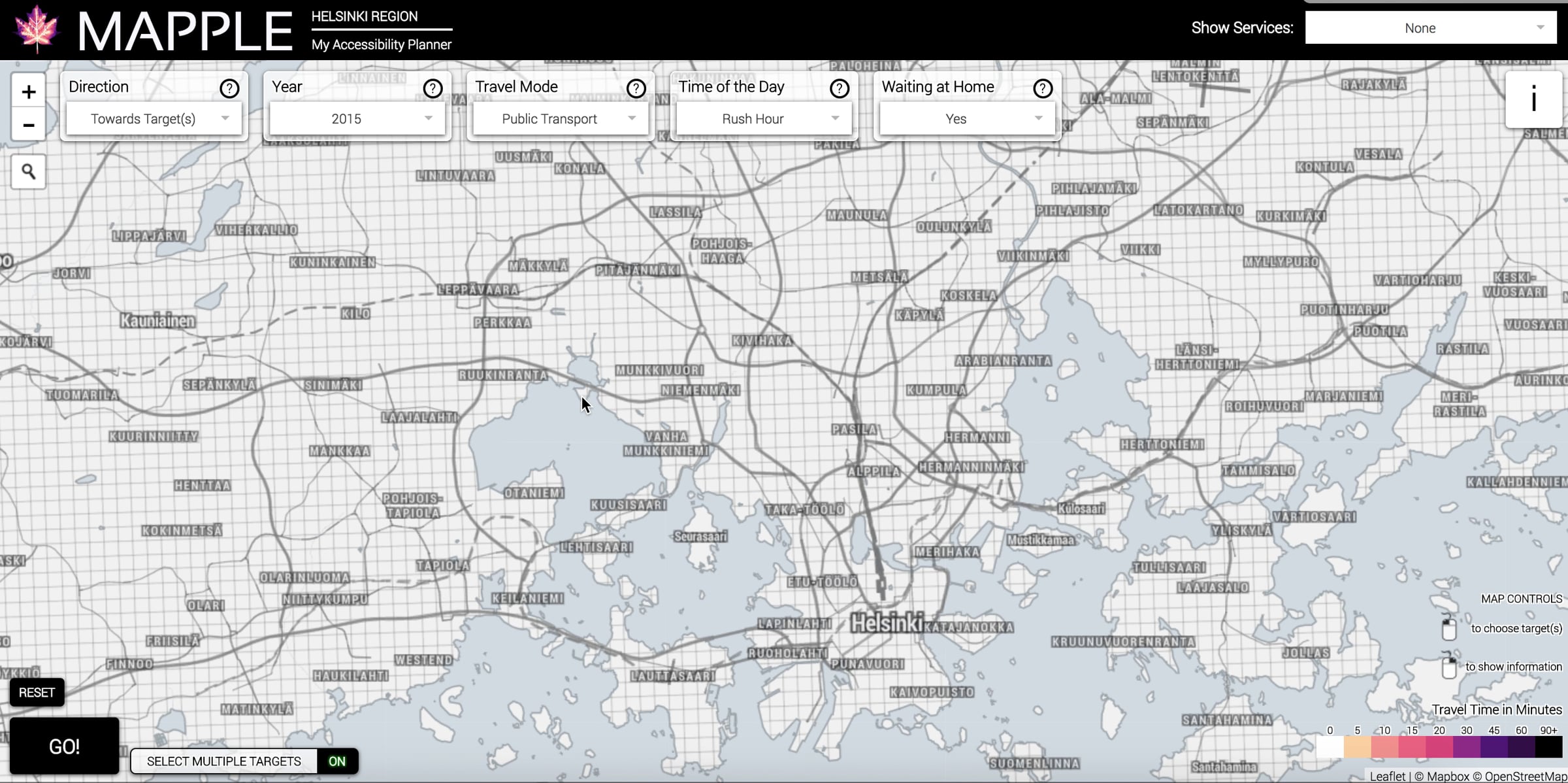Screen dimensions: 1568x783
Task: Click the map zoom out minus button
Action: (x=28, y=125)
